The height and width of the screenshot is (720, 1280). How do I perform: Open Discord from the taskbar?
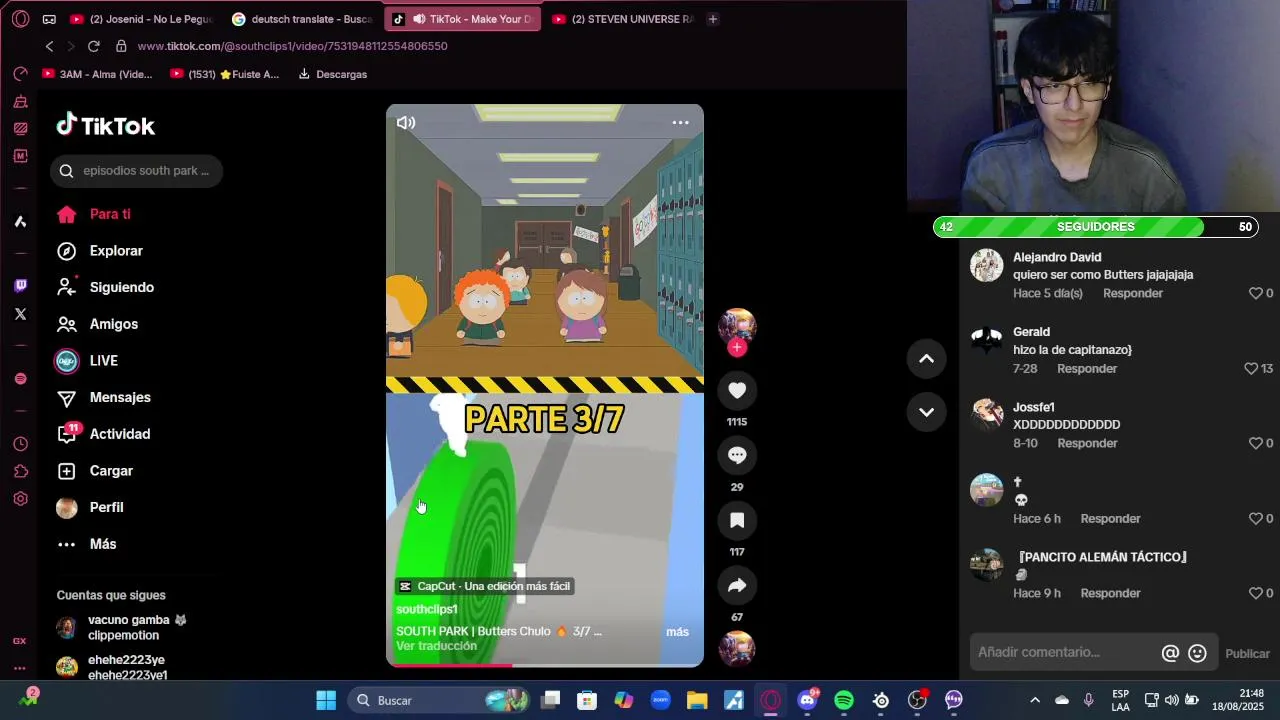pos(807,700)
